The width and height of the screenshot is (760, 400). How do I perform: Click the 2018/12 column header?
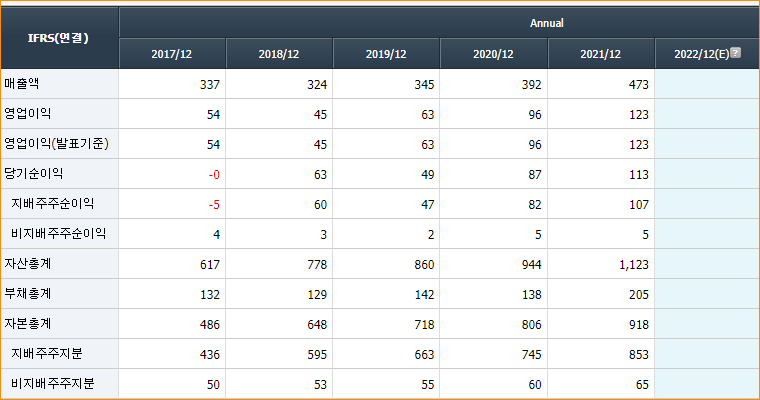pos(279,54)
